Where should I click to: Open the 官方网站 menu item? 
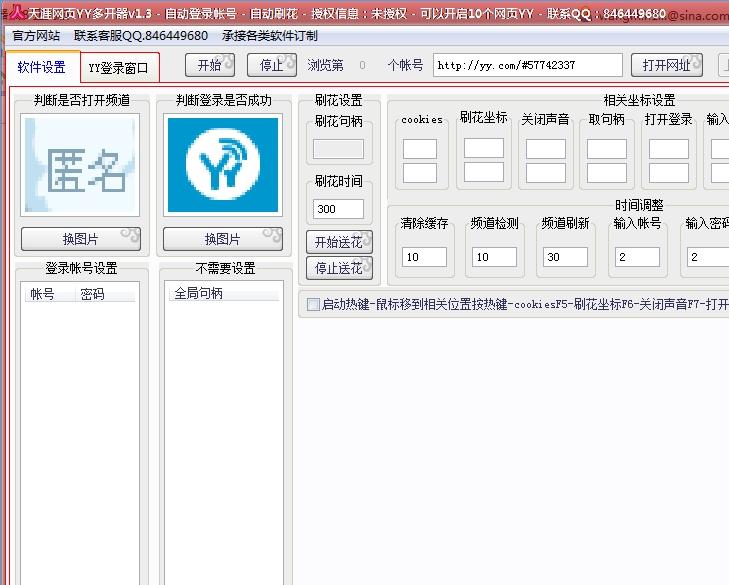pyautogui.click(x=36, y=35)
